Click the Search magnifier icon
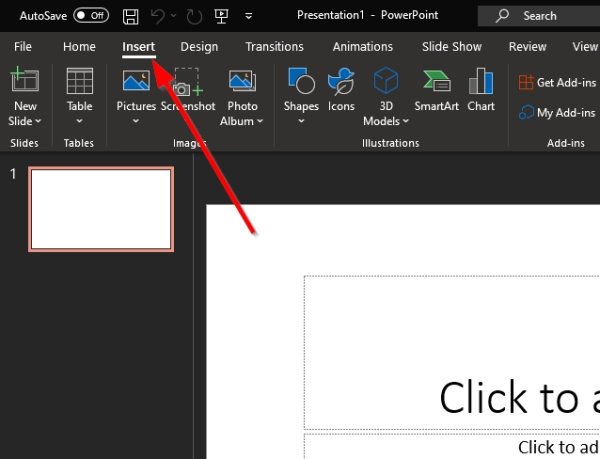600x459 pixels. pyautogui.click(x=502, y=16)
